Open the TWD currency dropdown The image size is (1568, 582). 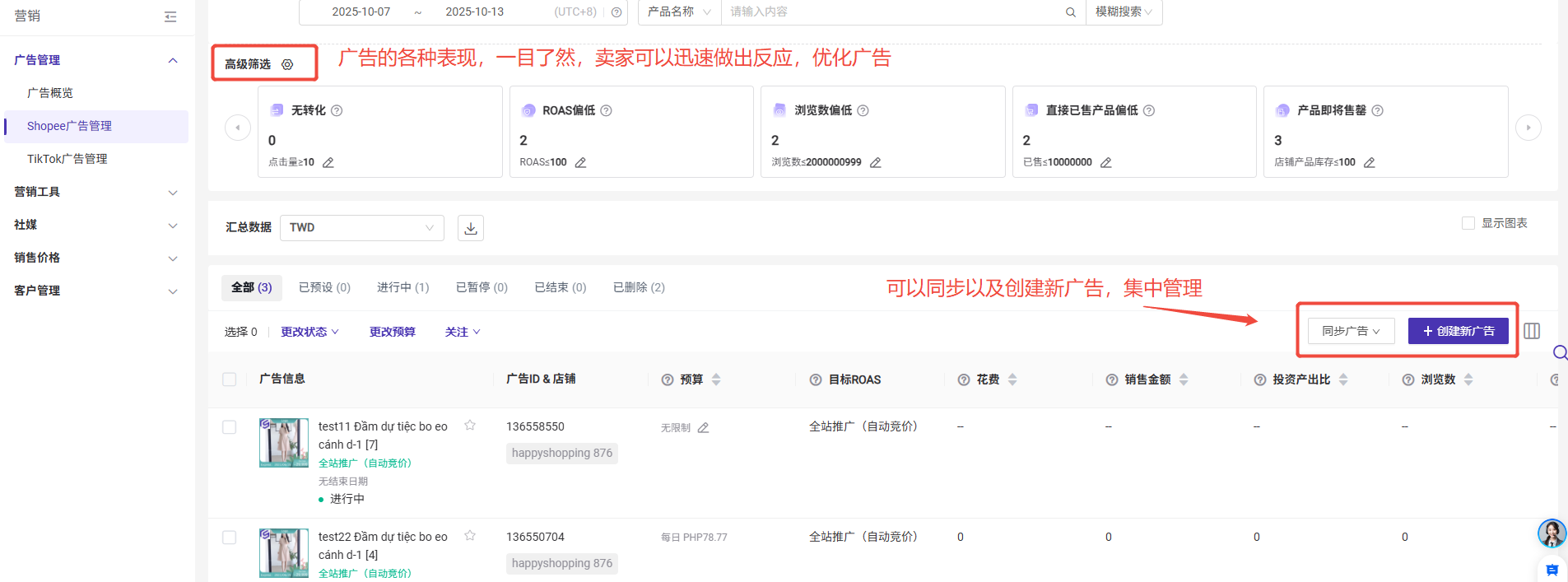point(361,228)
